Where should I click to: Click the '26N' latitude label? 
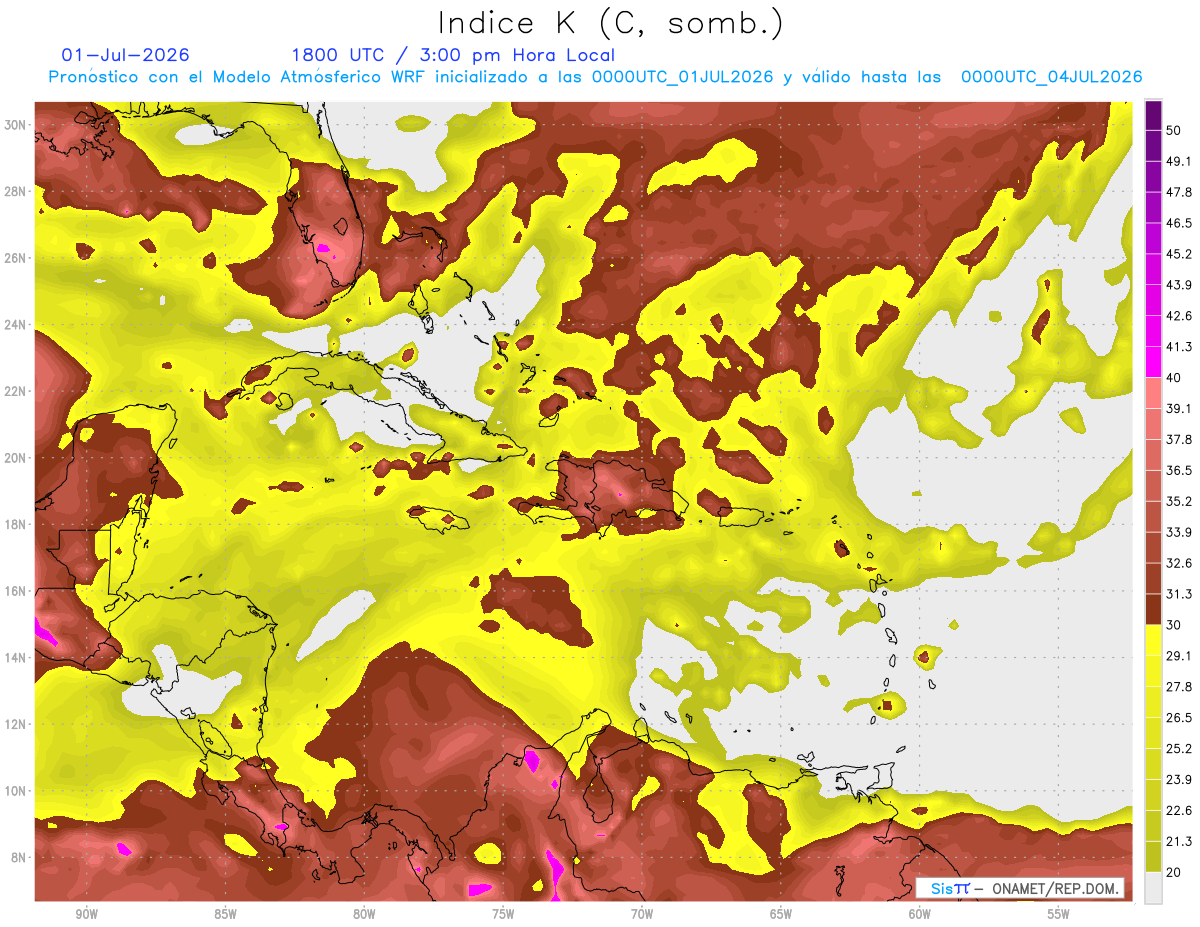(17, 258)
